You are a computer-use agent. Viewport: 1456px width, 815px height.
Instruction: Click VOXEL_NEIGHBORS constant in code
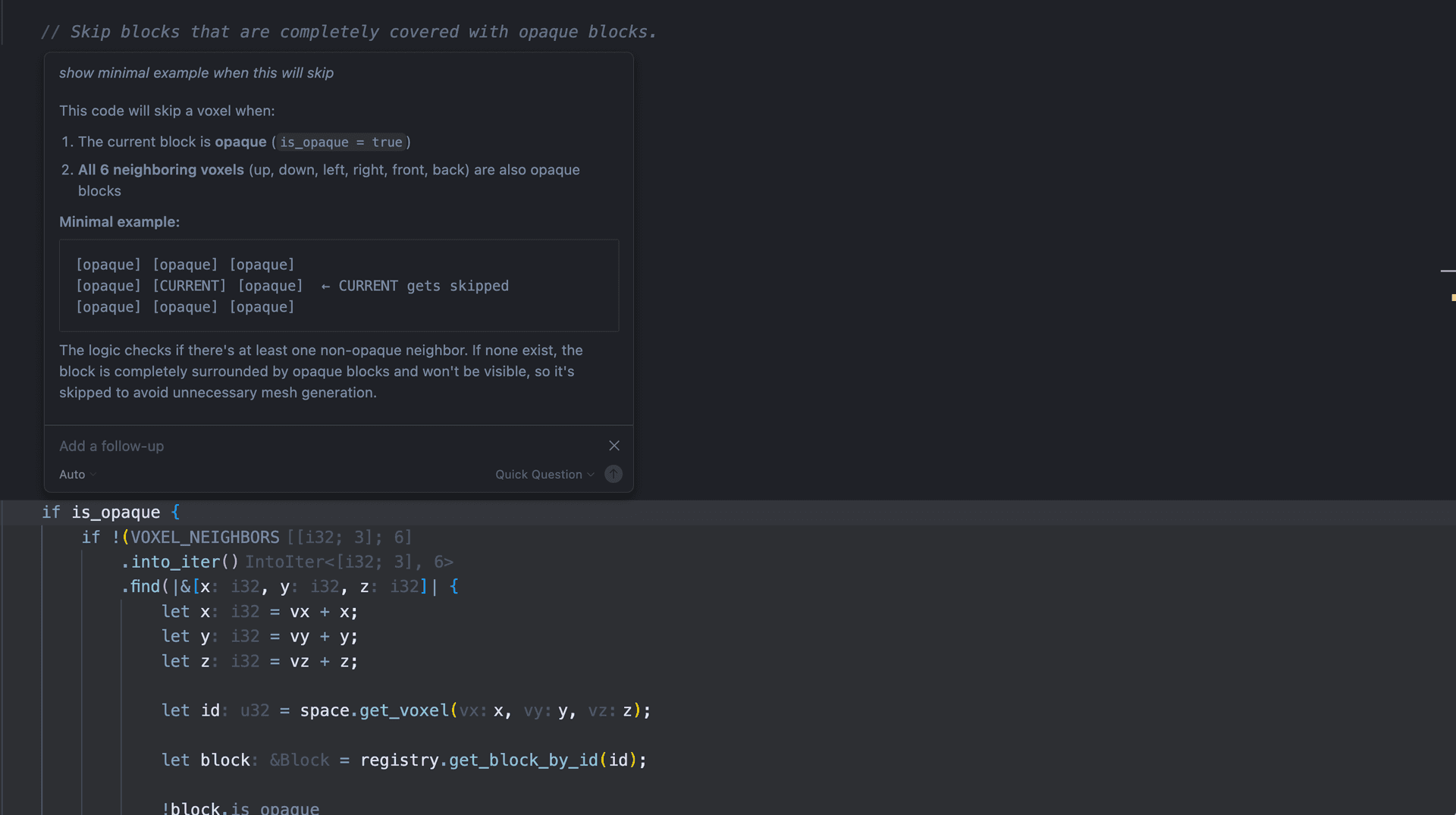click(205, 538)
